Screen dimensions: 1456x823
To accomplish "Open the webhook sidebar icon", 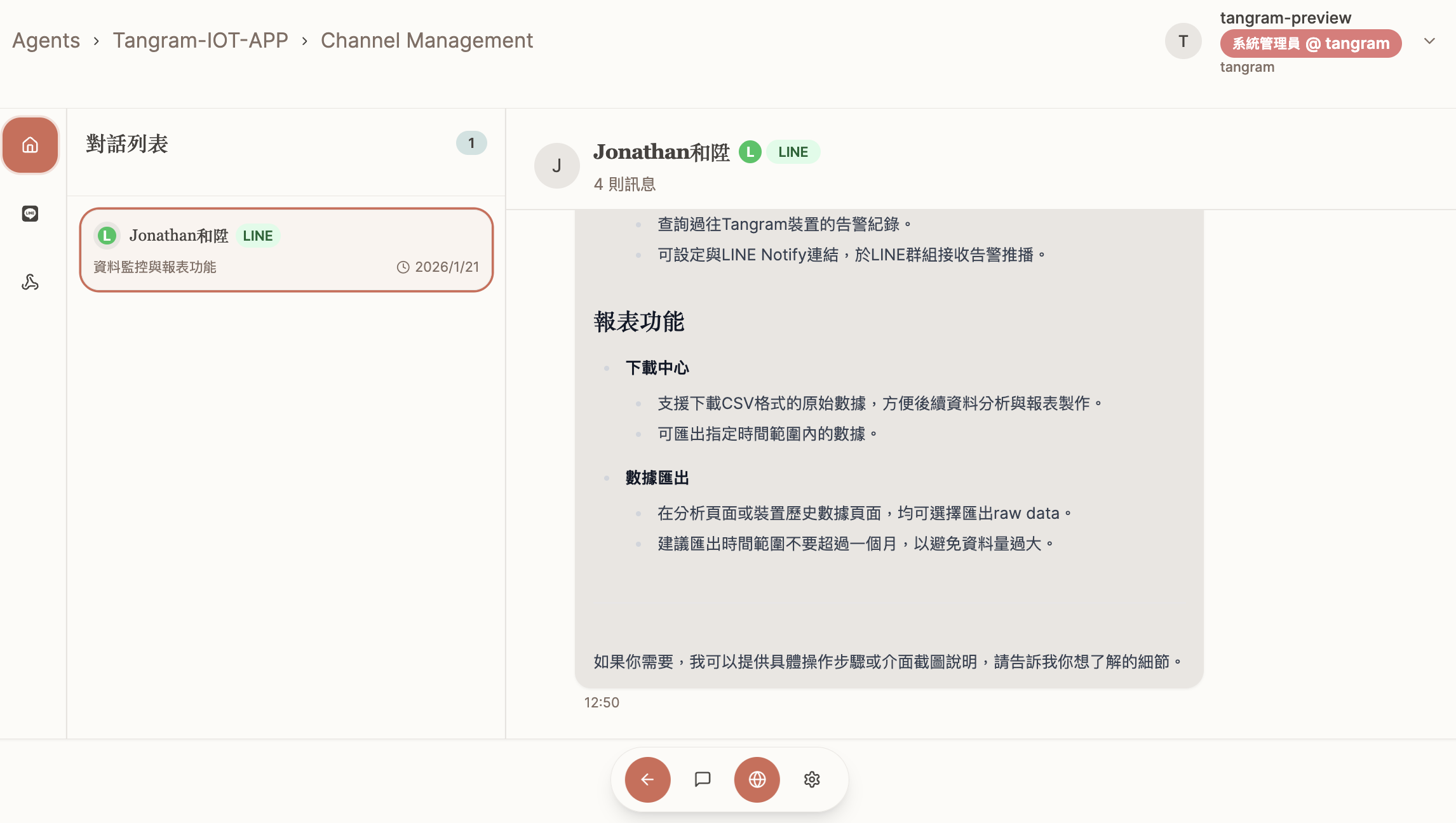I will (x=30, y=282).
